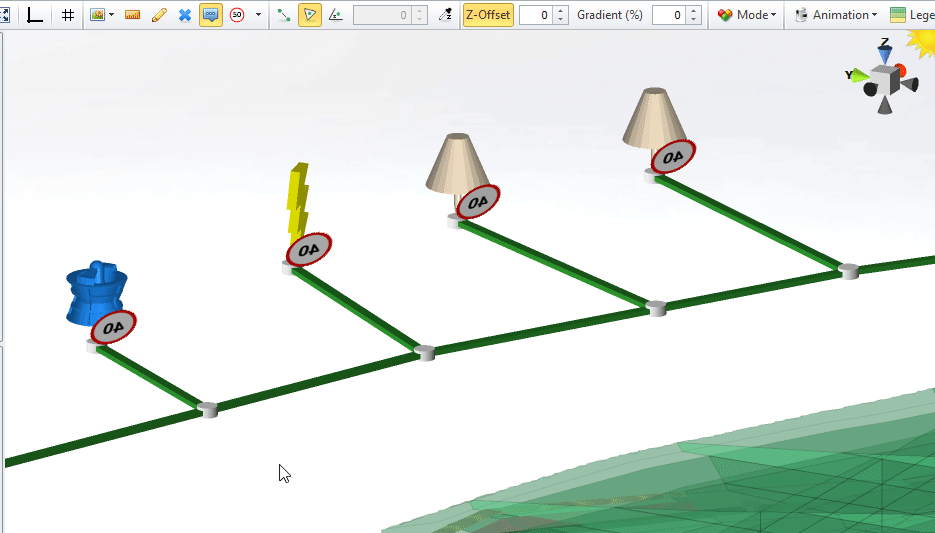
Task: Click the 40 sign beside right cone
Action: [x=673, y=157]
